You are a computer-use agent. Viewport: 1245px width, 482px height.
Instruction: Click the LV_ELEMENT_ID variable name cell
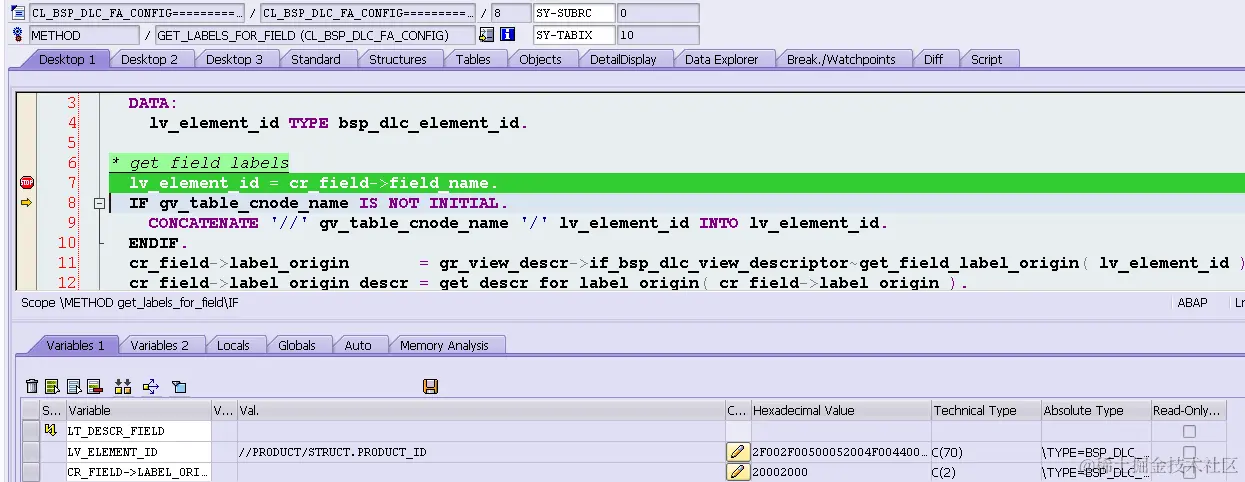pos(138,452)
